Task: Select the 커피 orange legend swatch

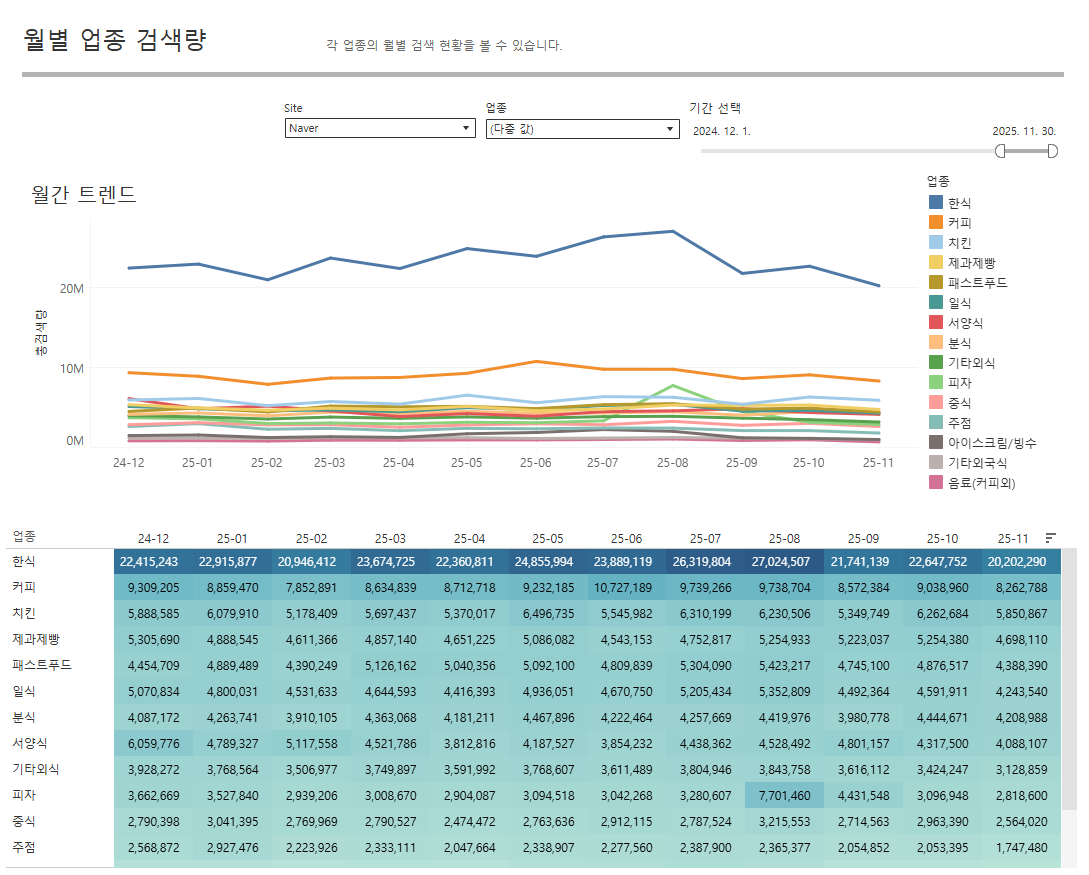Action: pyautogui.click(x=936, y=223)
